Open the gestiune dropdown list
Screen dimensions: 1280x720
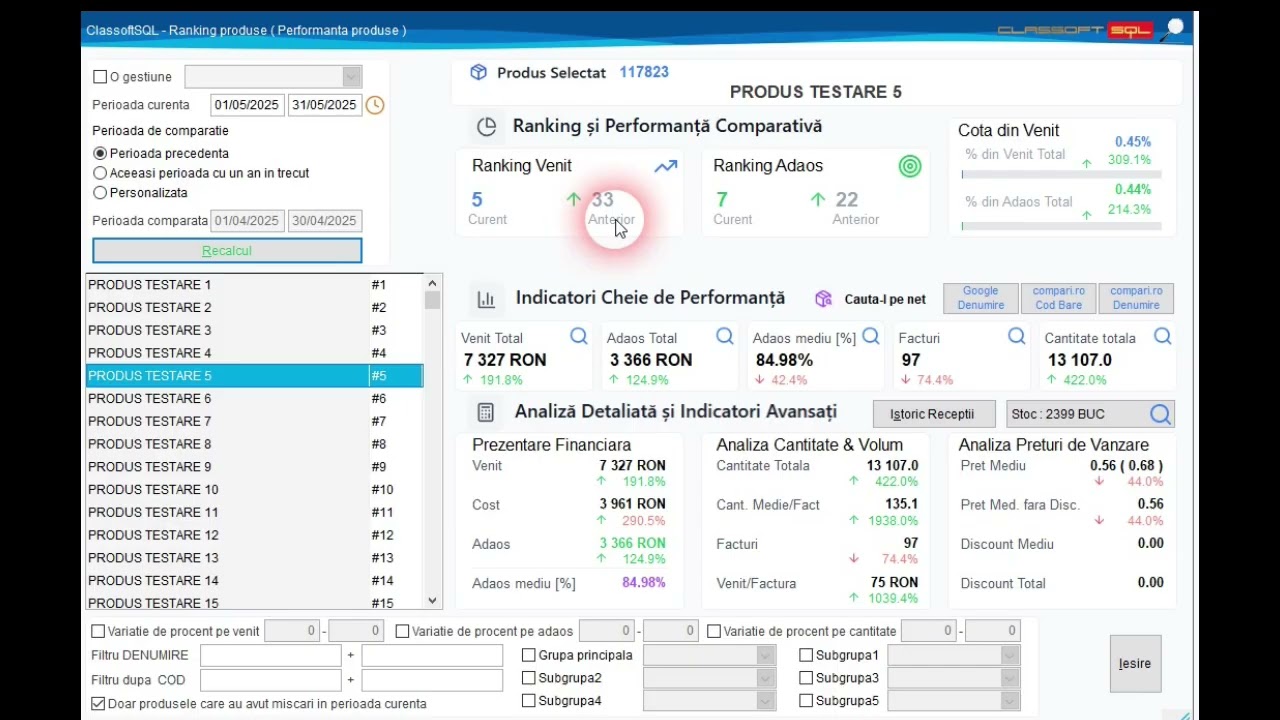tap(351, 77)
